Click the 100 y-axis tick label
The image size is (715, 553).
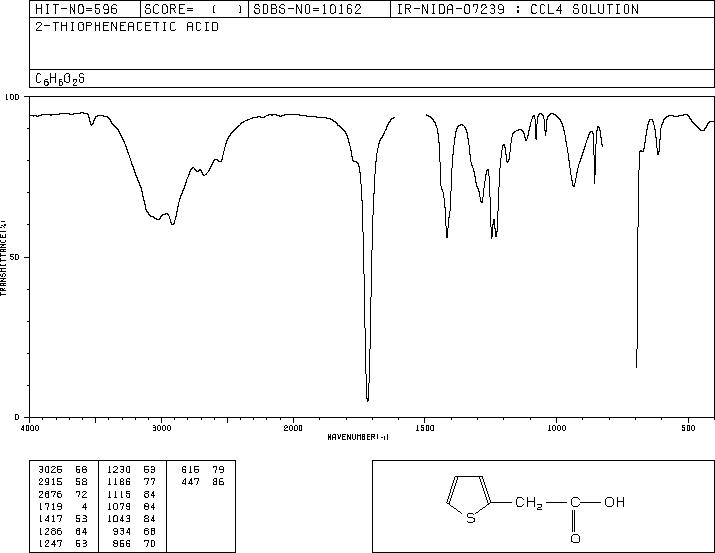pyautogui.click(x=12, y=97)
